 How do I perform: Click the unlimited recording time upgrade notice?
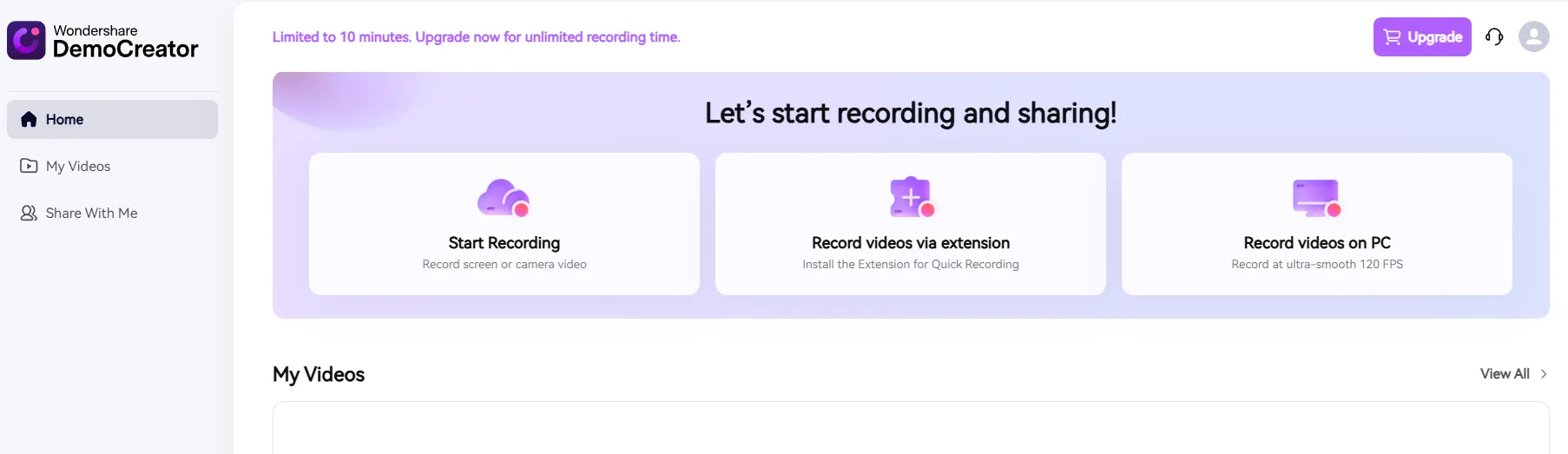(476, 36)
